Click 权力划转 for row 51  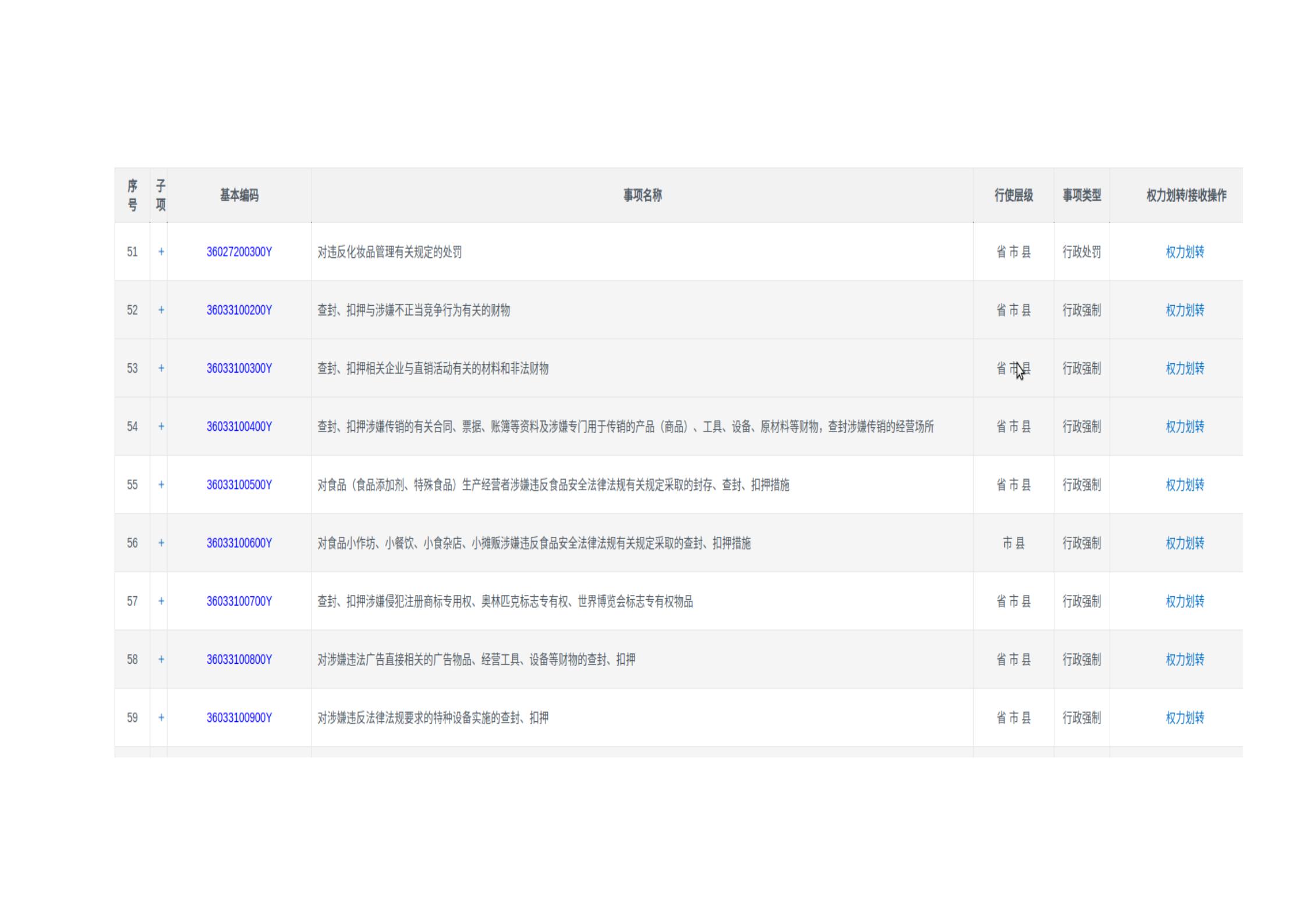point(1184,252)
